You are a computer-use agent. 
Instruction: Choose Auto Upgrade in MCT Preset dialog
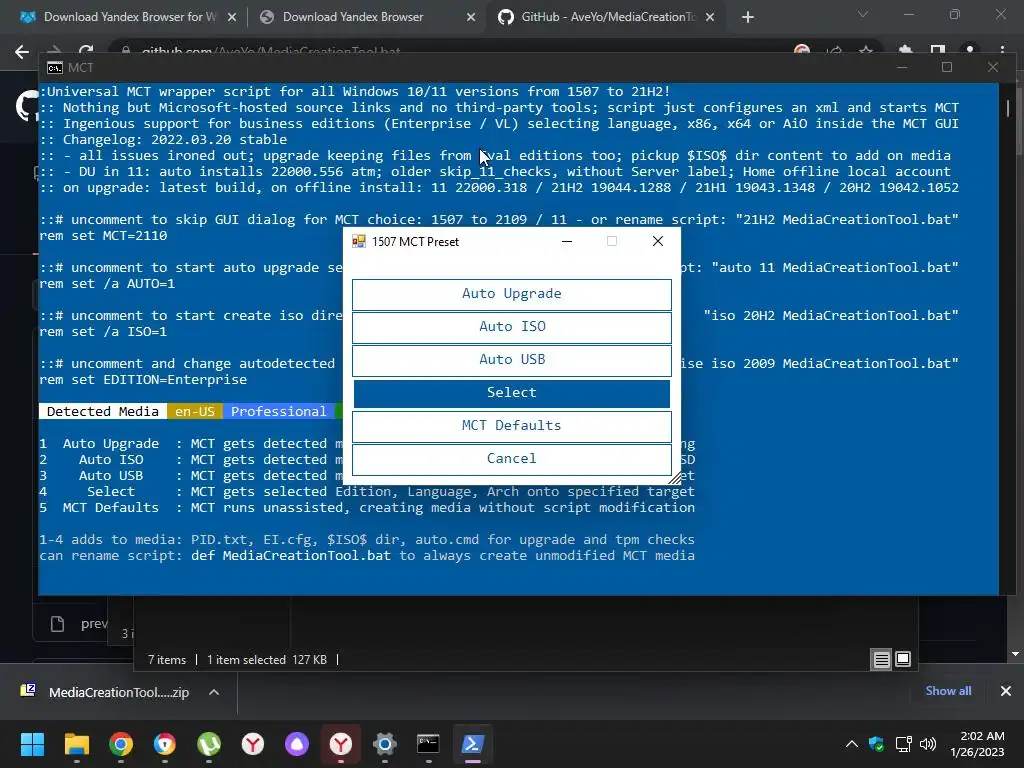511,294
